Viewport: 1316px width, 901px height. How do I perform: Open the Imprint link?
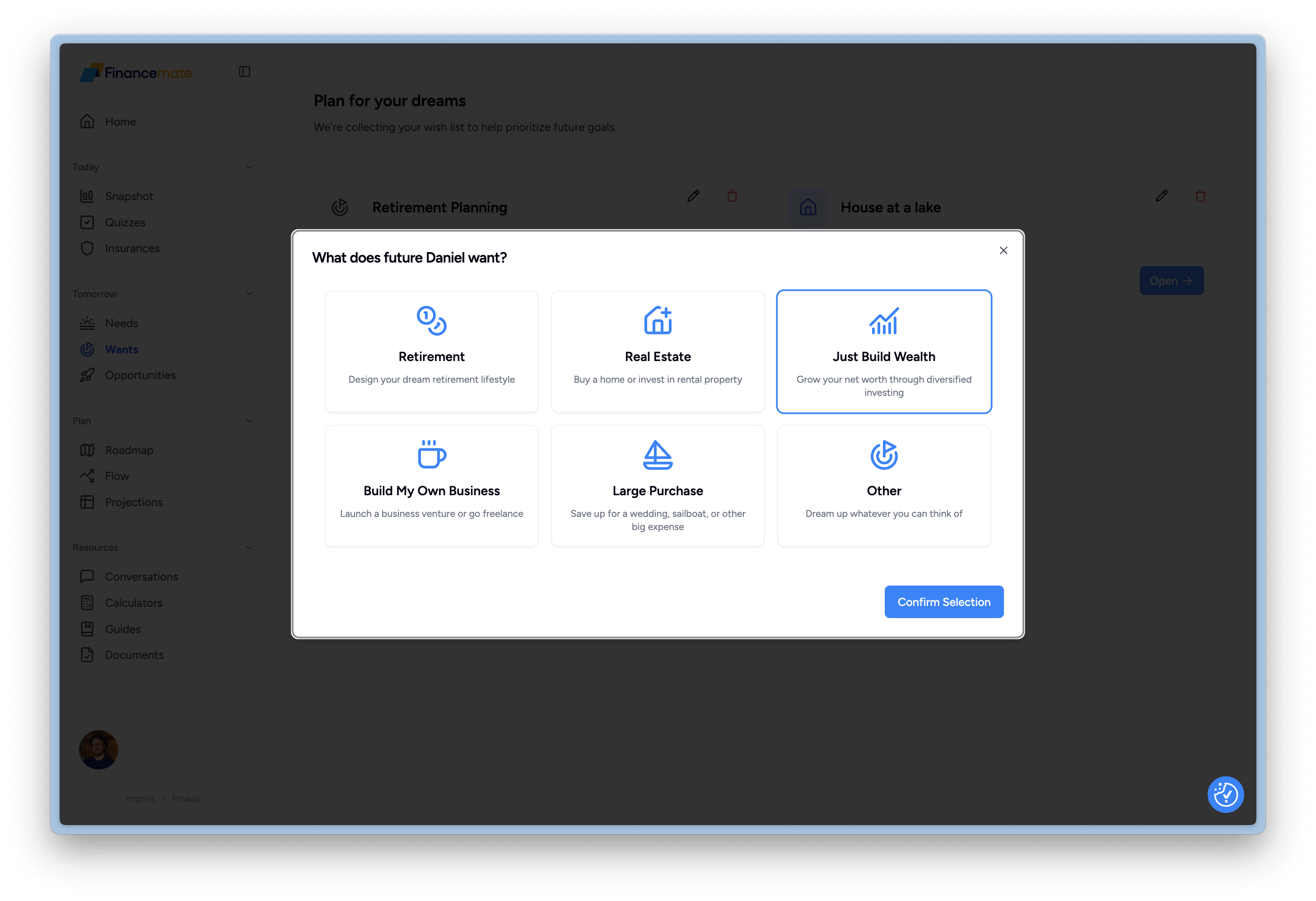(x=140, y=798)
